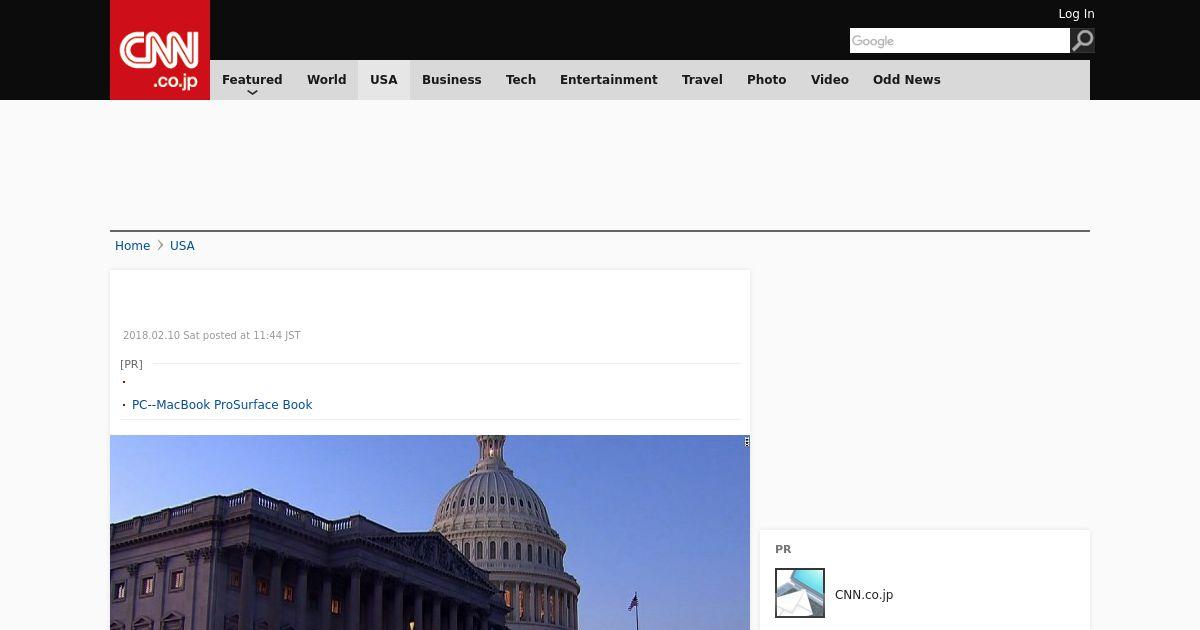Open the CNN.co.jp mail icon in PR box
The image size is (1200, 630).
[x=800, y=593]
